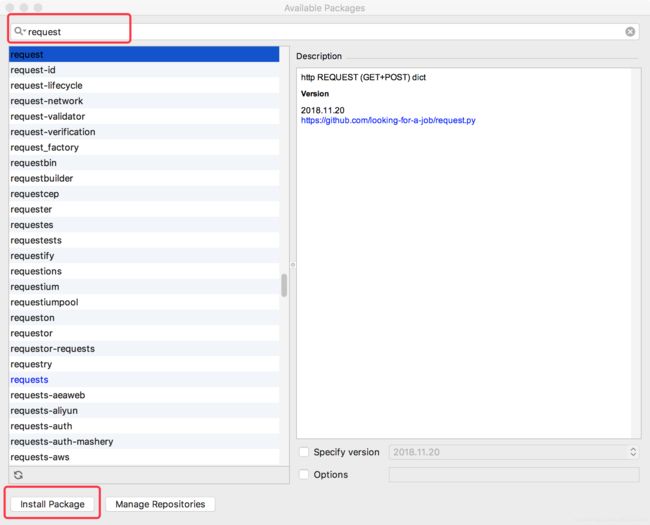Select the requestify package
Image resolution: width=650 pixels, height=525 pixels.
pos(144,255)
